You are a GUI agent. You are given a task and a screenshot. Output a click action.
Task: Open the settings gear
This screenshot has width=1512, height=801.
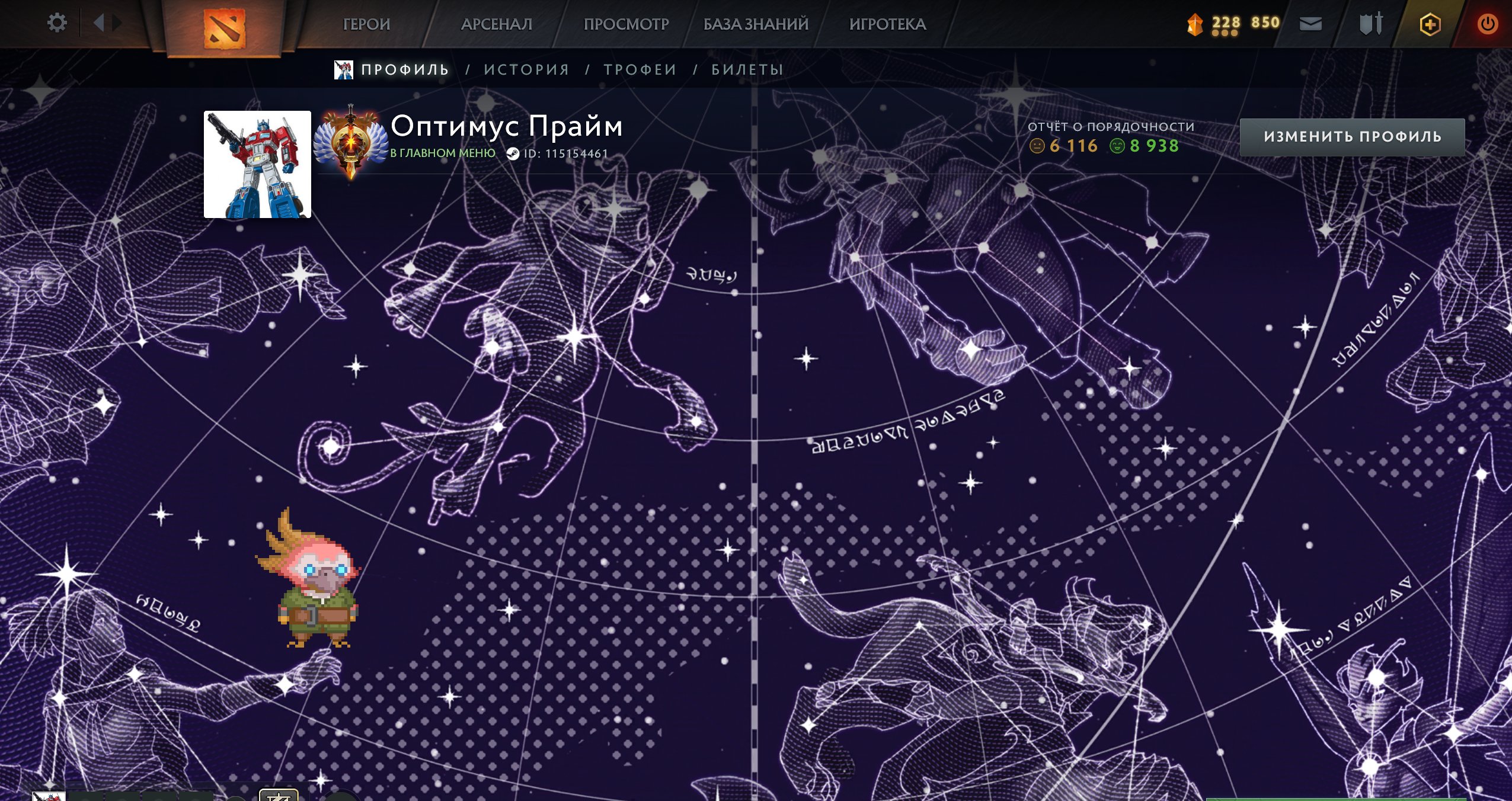(x=57, y=23)
